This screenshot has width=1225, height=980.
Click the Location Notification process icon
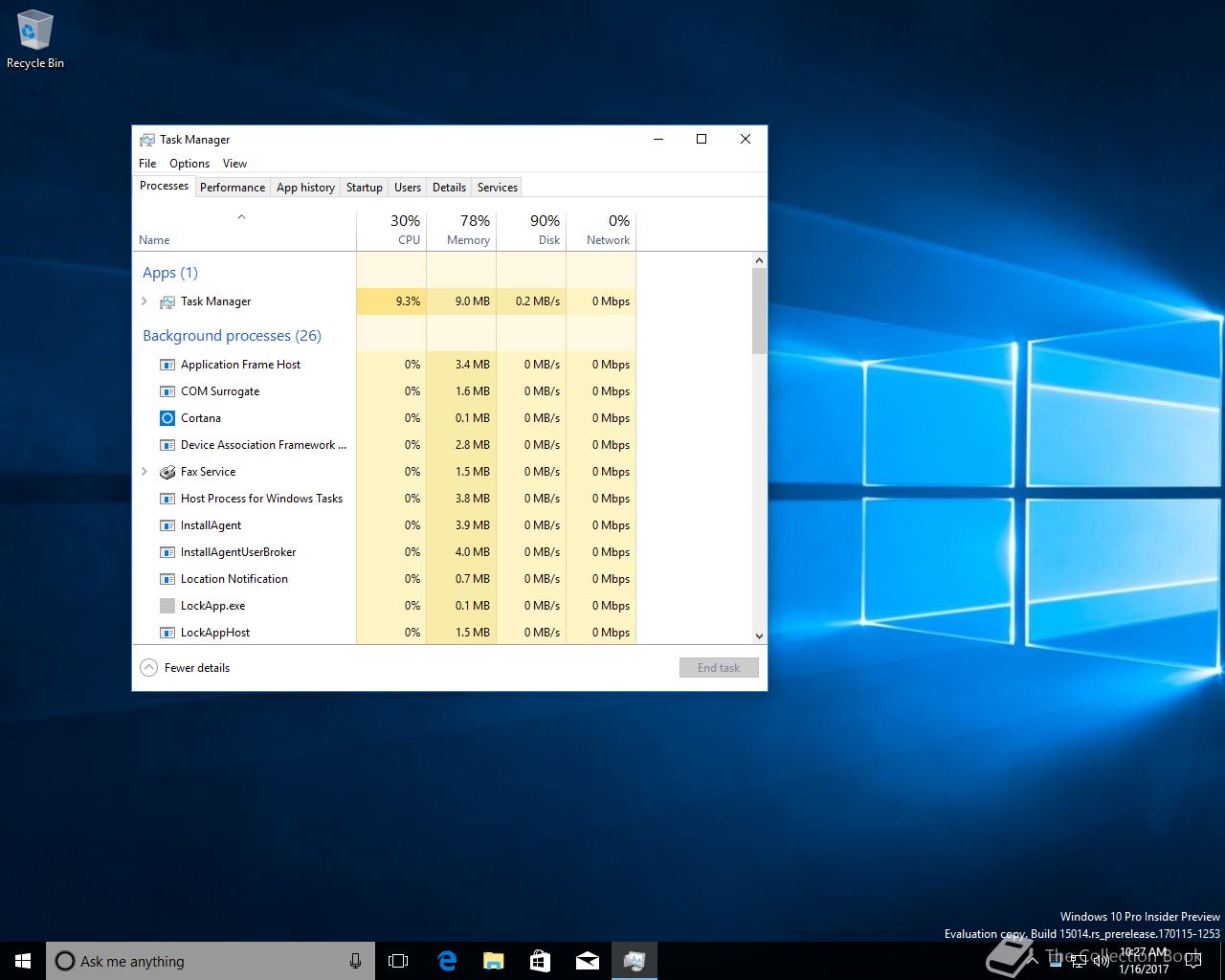pos(167,579)
